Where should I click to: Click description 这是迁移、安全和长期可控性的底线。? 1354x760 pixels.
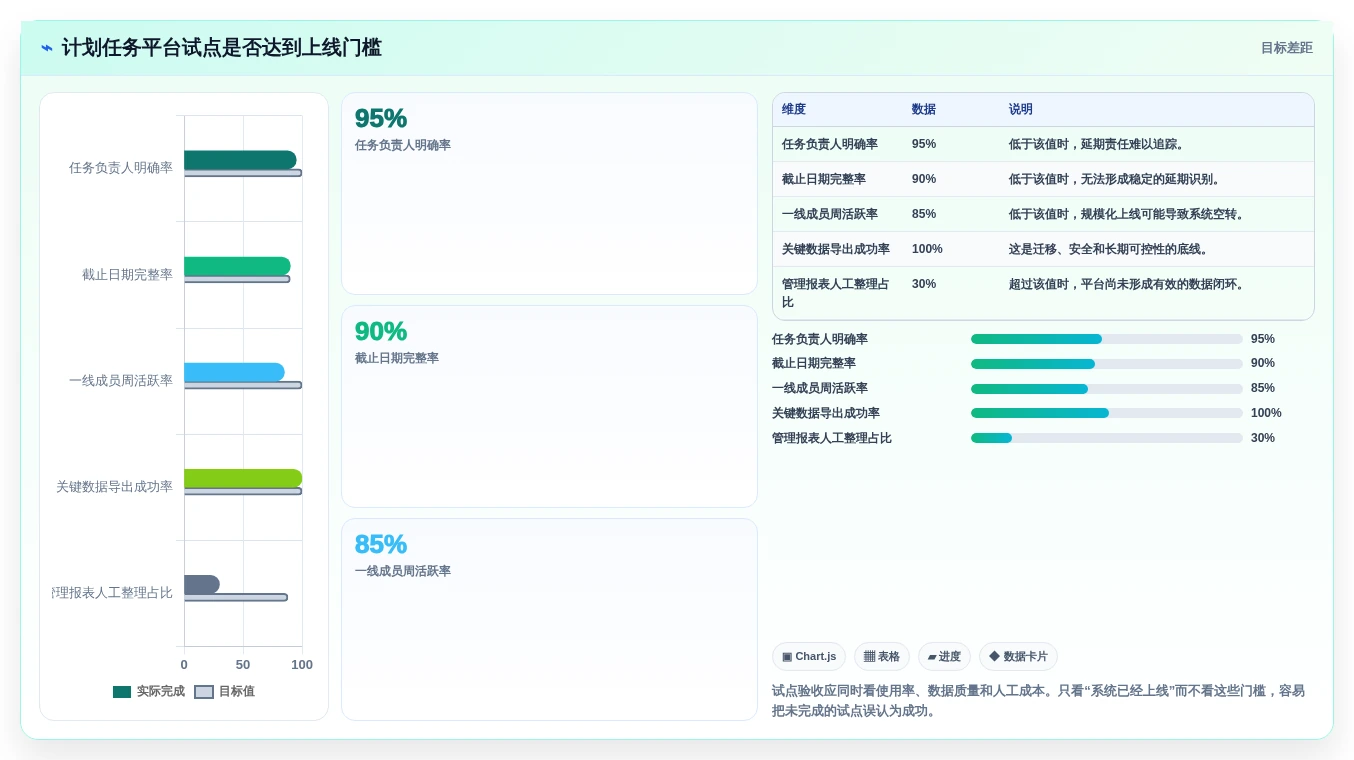tap(1109, 250)
